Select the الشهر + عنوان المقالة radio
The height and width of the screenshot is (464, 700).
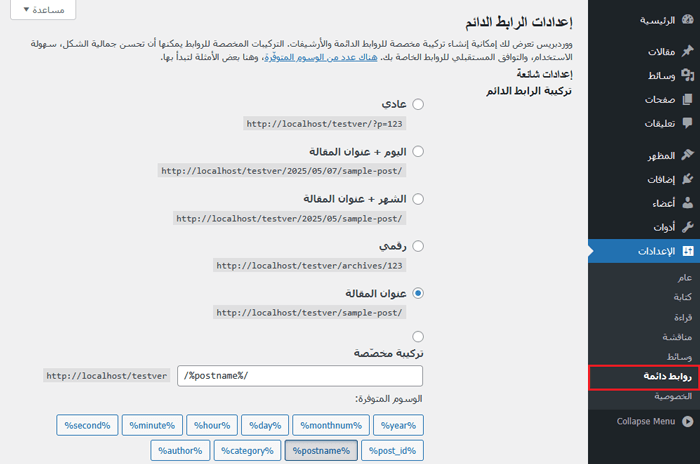(x=418, y=199)
